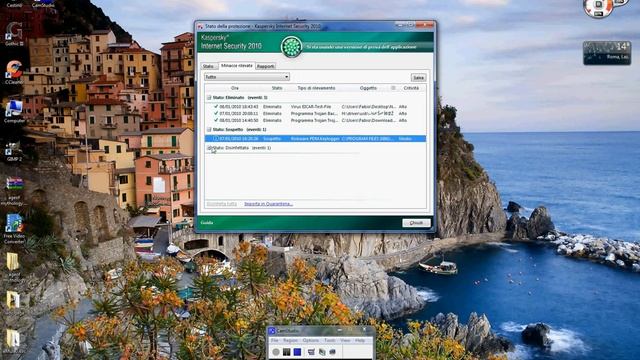
Task: Collapse the 'Stato: Sospetto' group
Action: pyautogui.click(x=209, y=129)
